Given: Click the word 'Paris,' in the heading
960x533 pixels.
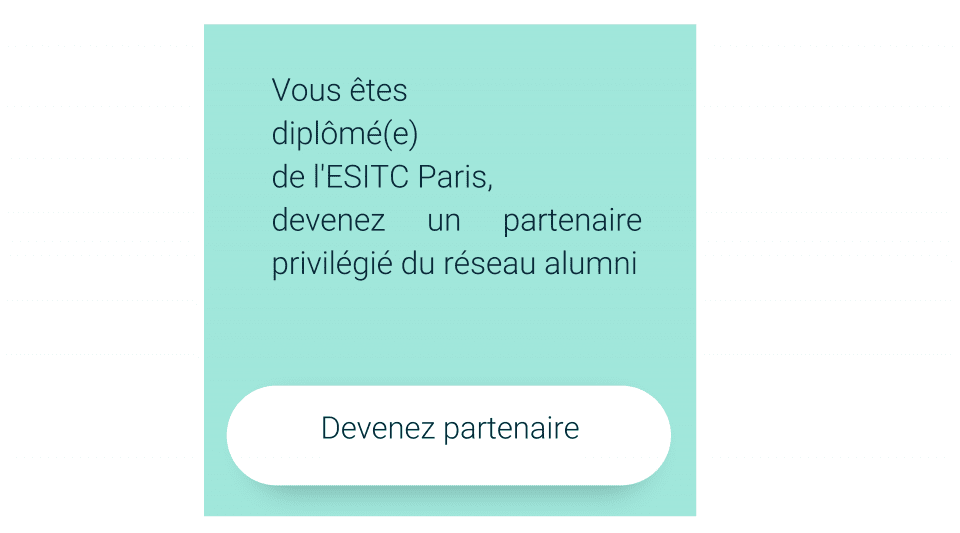Looking at the screenshot, I should [x=456, y=177].
